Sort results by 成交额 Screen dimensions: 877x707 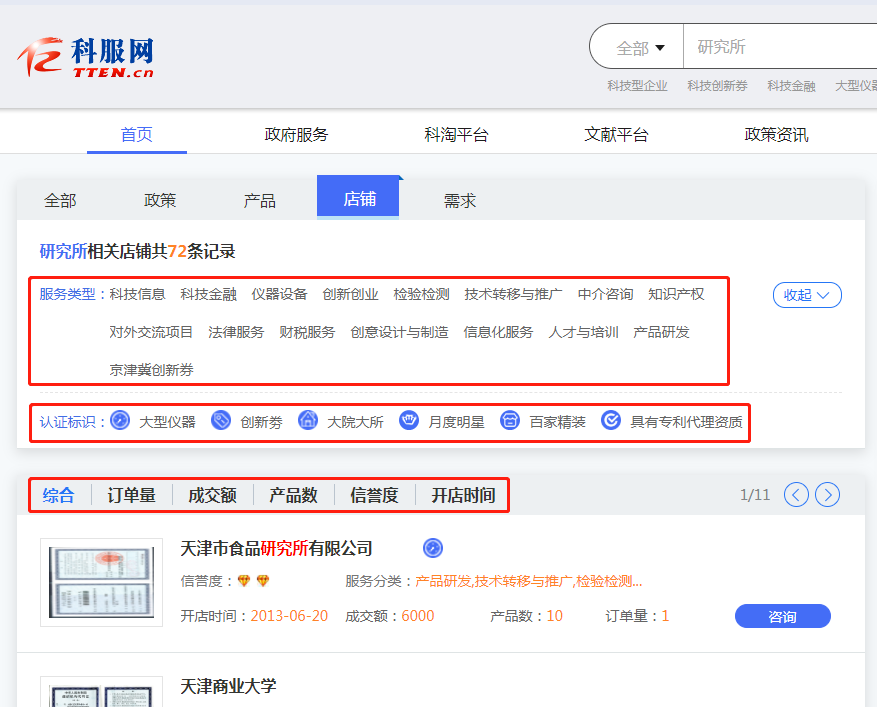point(213,495)
